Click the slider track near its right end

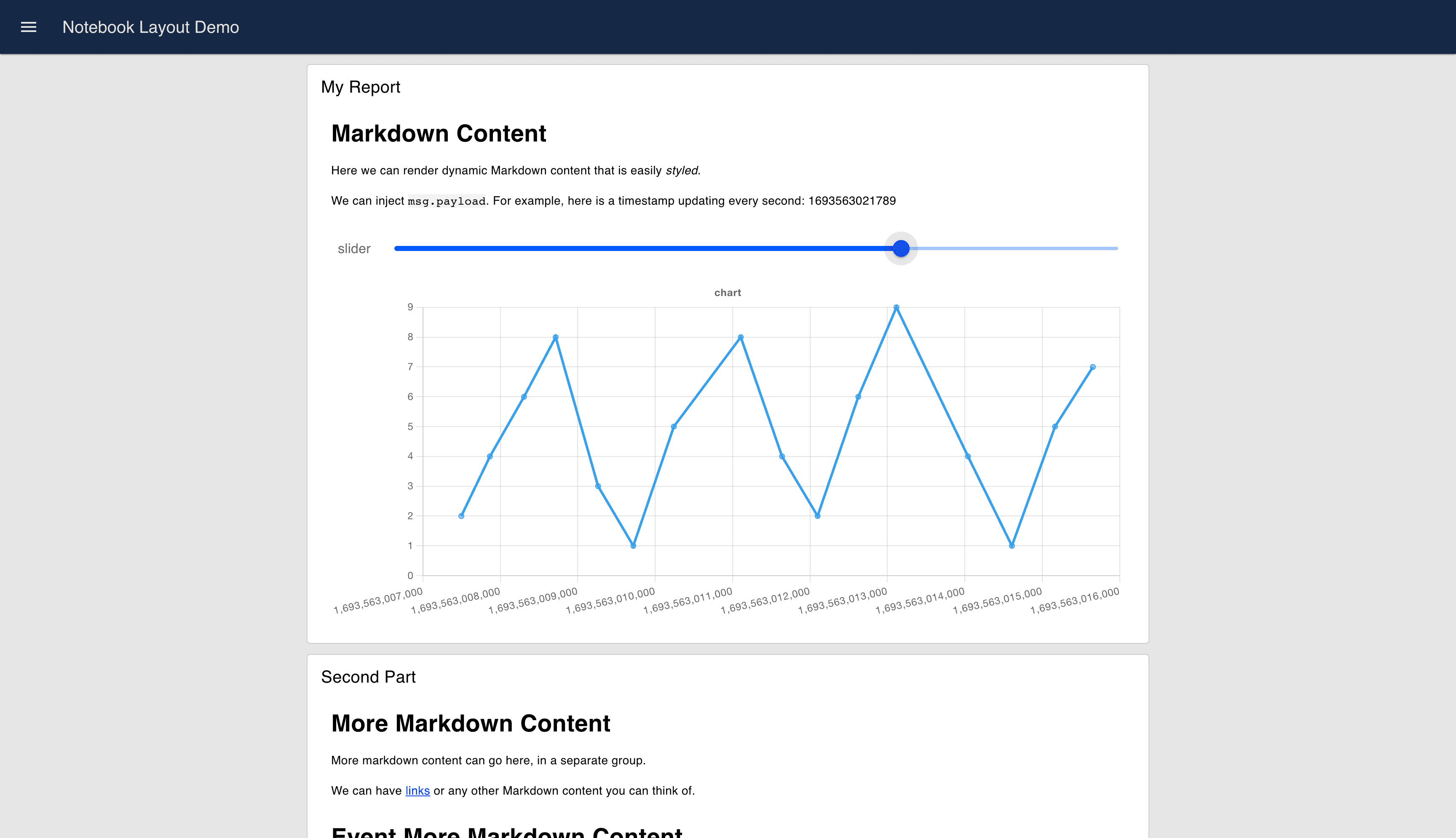pyautogui.click(x=1082, y=248)
